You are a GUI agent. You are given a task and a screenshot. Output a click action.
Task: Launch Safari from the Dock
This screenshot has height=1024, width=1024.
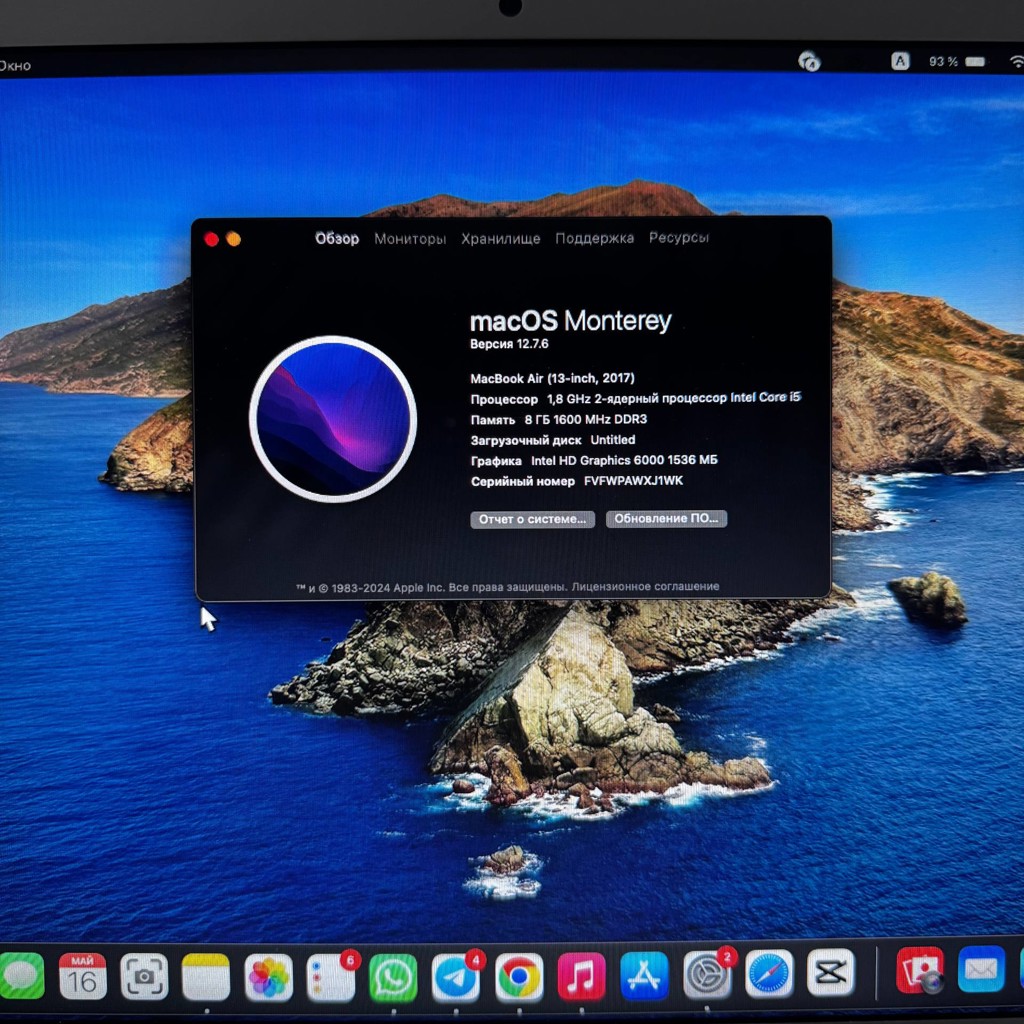tap(769, 974)
